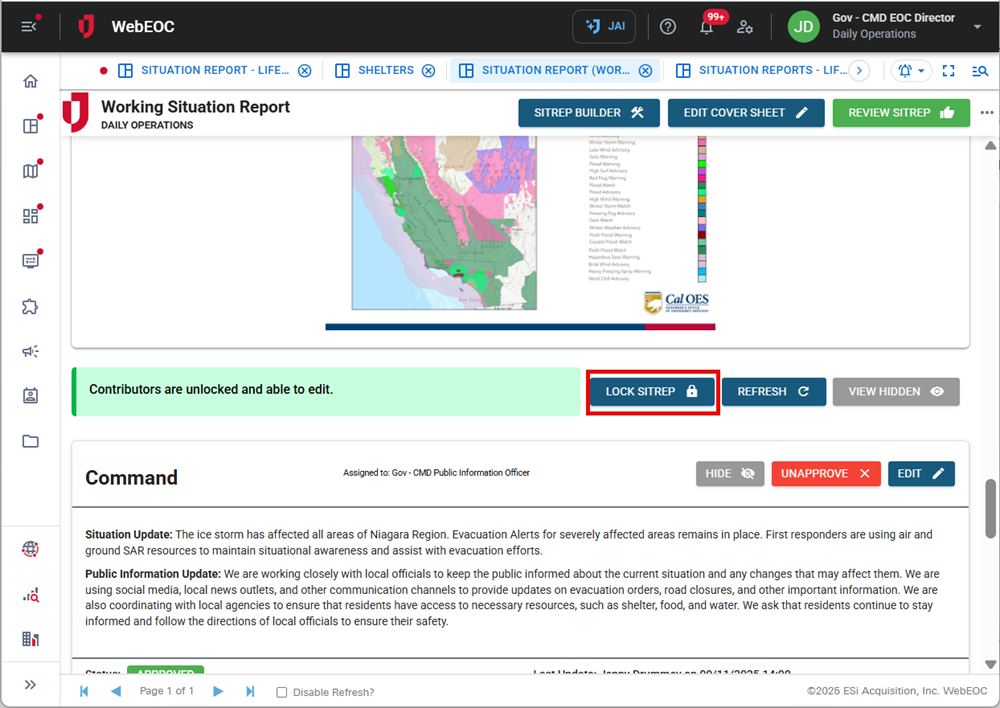Open the map icon in sidebar
The width and height of the screenshot is (1000, 708).
pos(30,171)
